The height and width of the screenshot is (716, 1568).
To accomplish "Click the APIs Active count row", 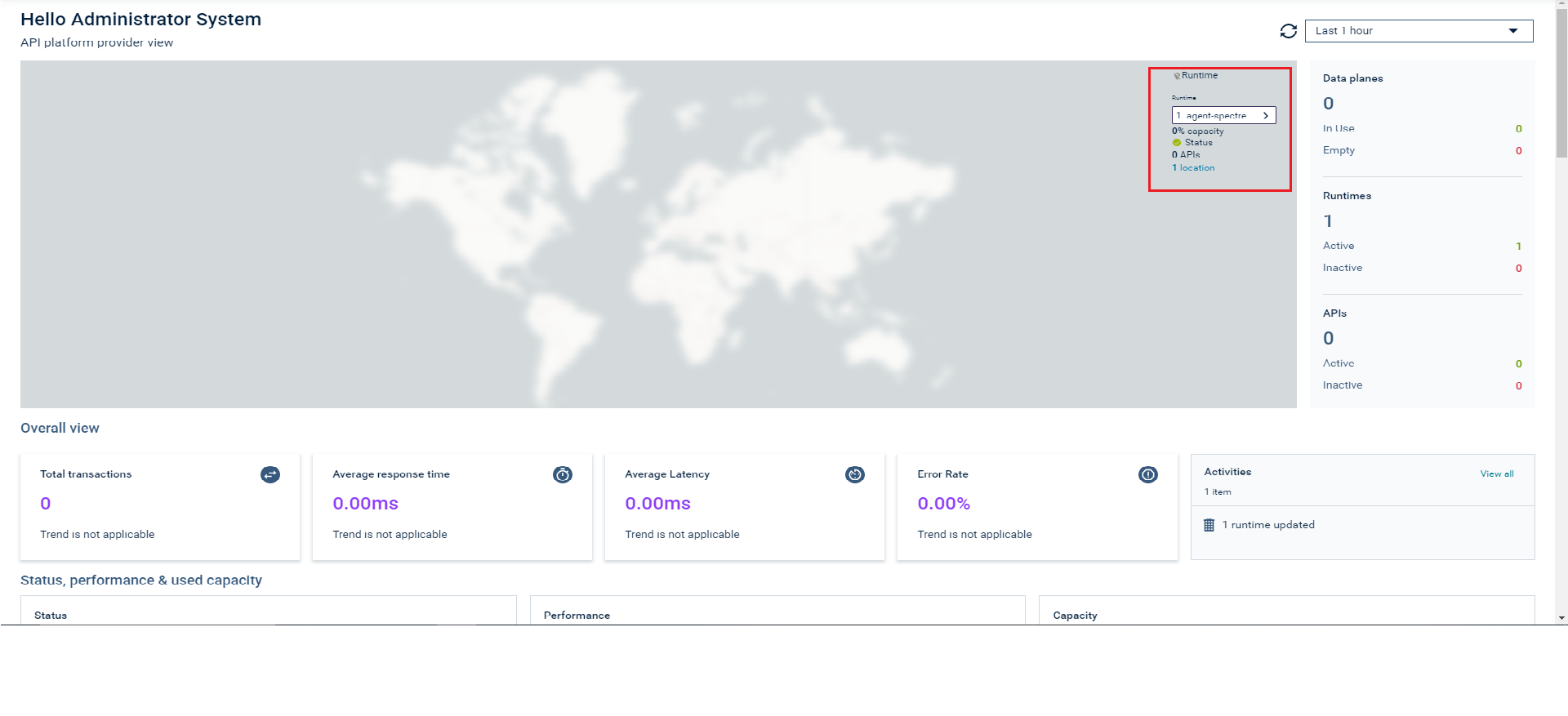I will pos(1422,363).
